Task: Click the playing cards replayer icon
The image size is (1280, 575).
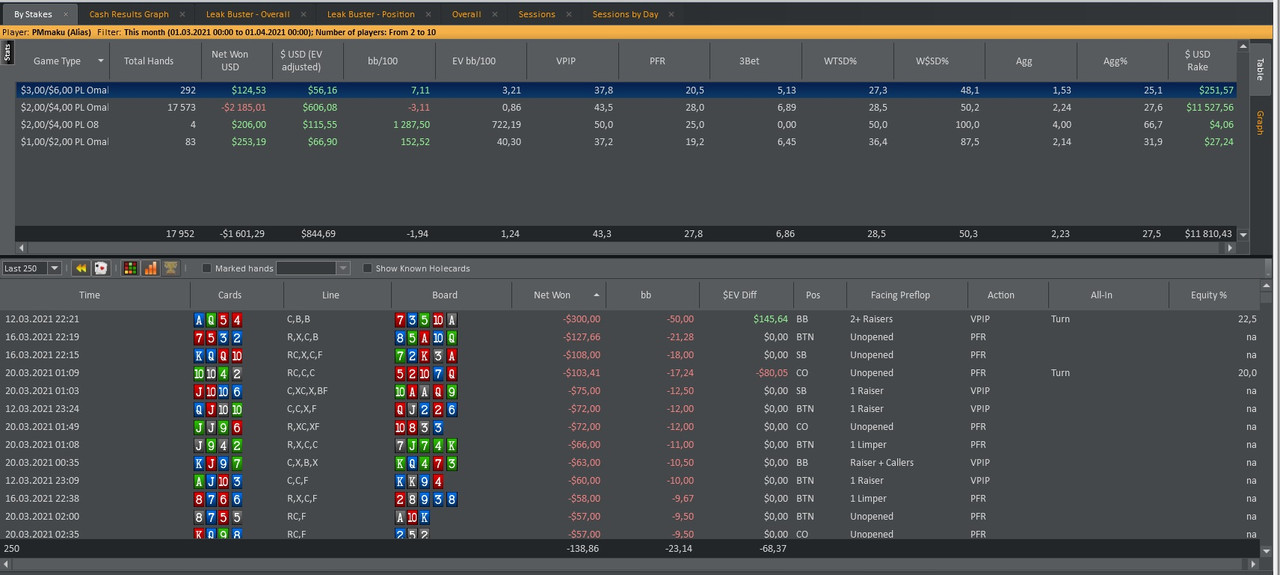Action: pos(101,268)
